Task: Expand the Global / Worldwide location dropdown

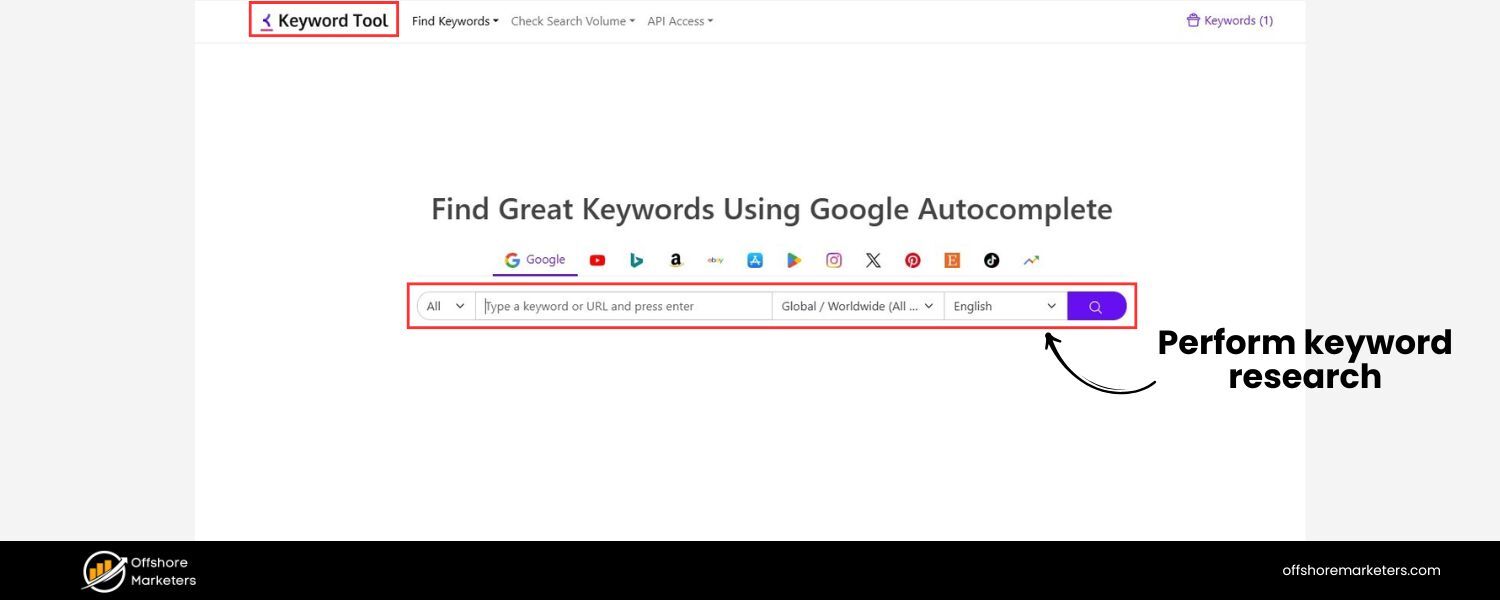Action: pos(856,306)
